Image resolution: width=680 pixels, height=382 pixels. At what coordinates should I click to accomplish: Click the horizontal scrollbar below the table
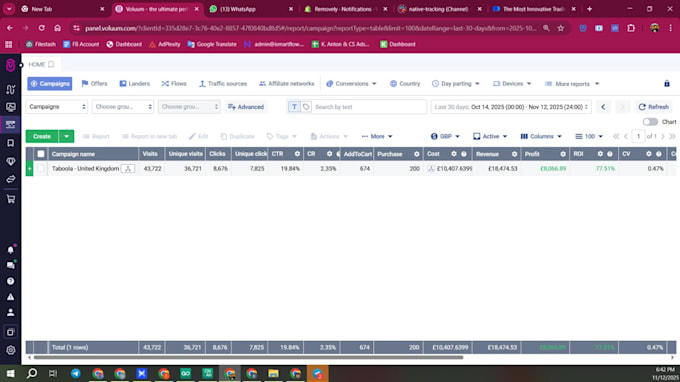(248, 358)
